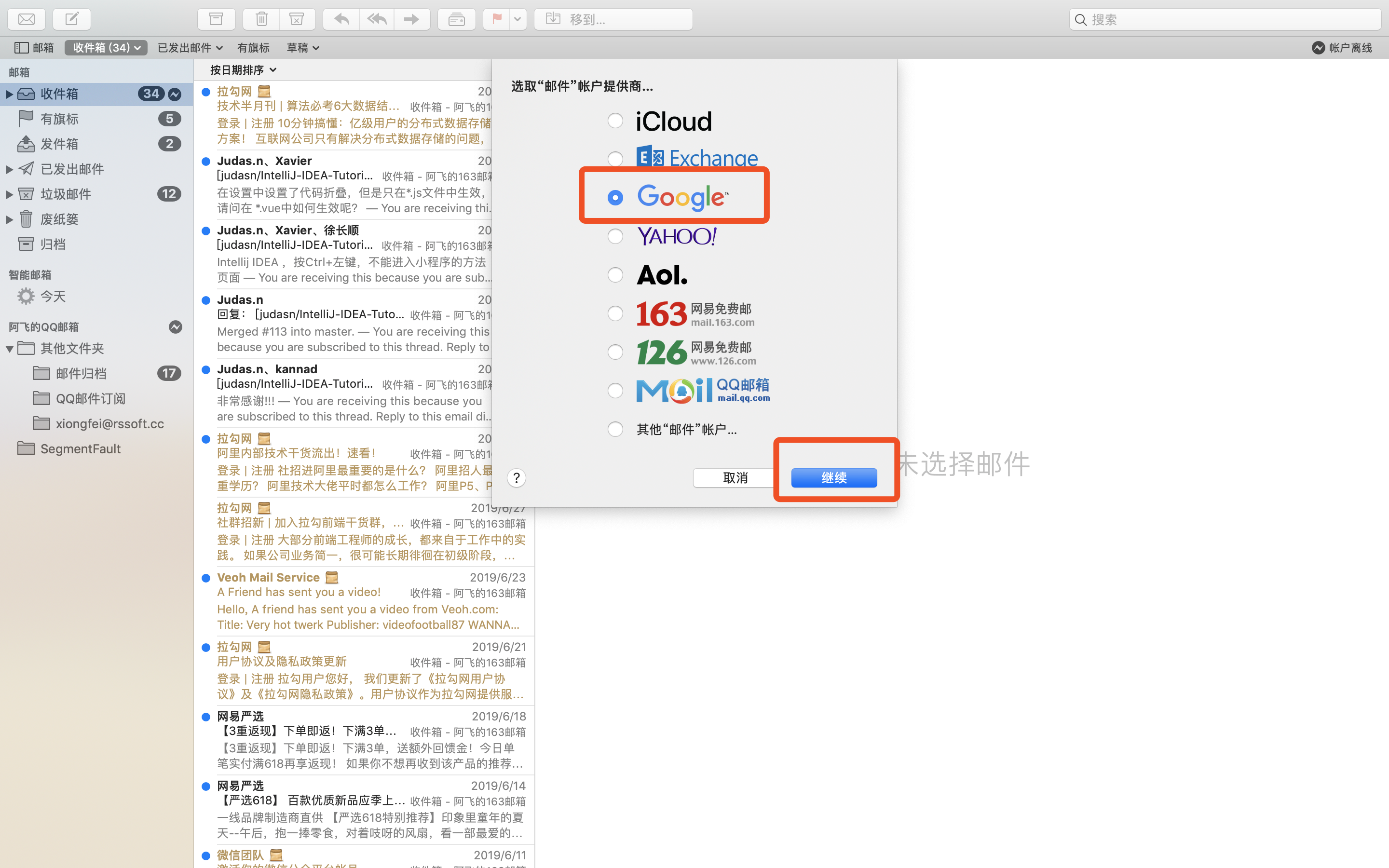Click the reply-all icon in toolbar
Screen dimensions: 1389x868
375,18
